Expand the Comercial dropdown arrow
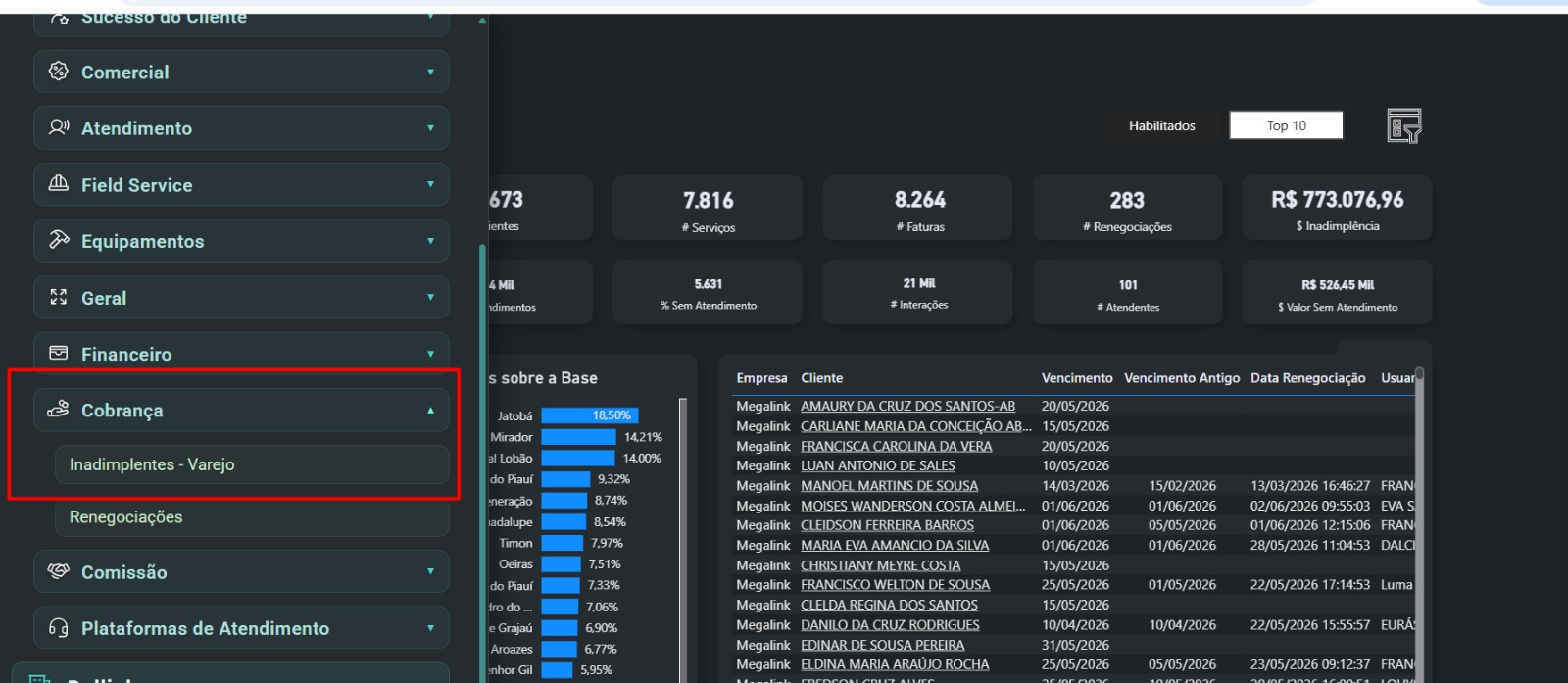 430,72
